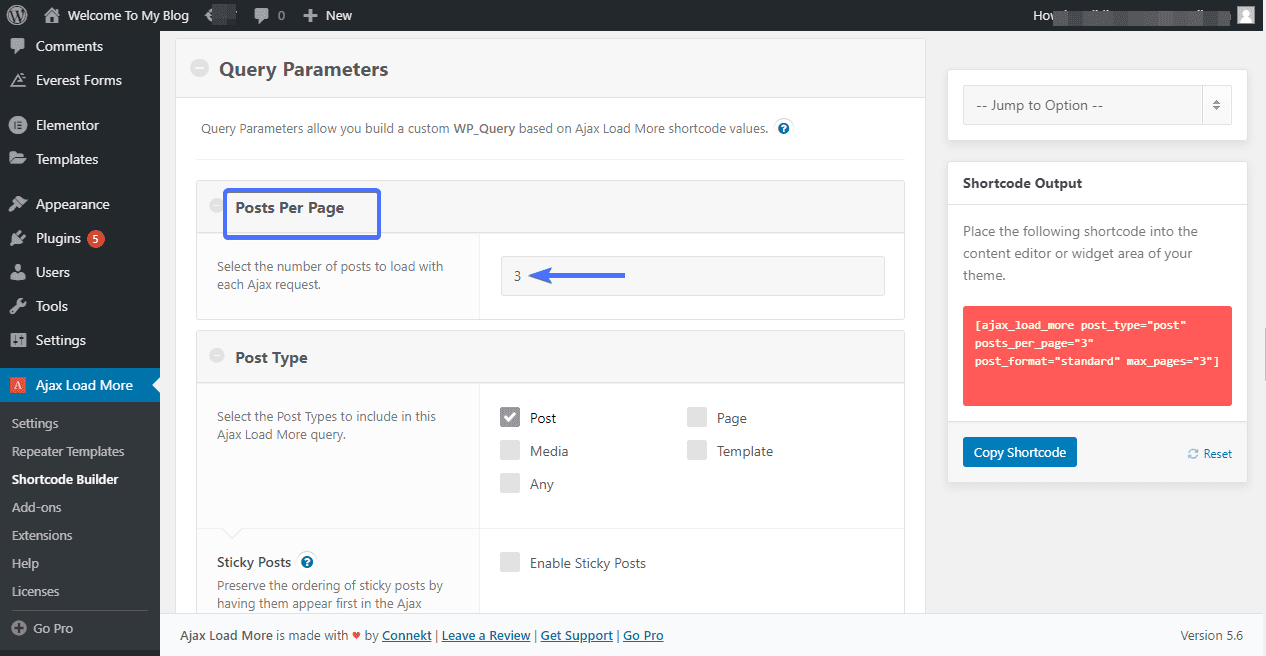Image resolution: width=1266 pixels, height=656 pixels.
Task: Open the WordPress logo menu
Action: coord(18,15)
